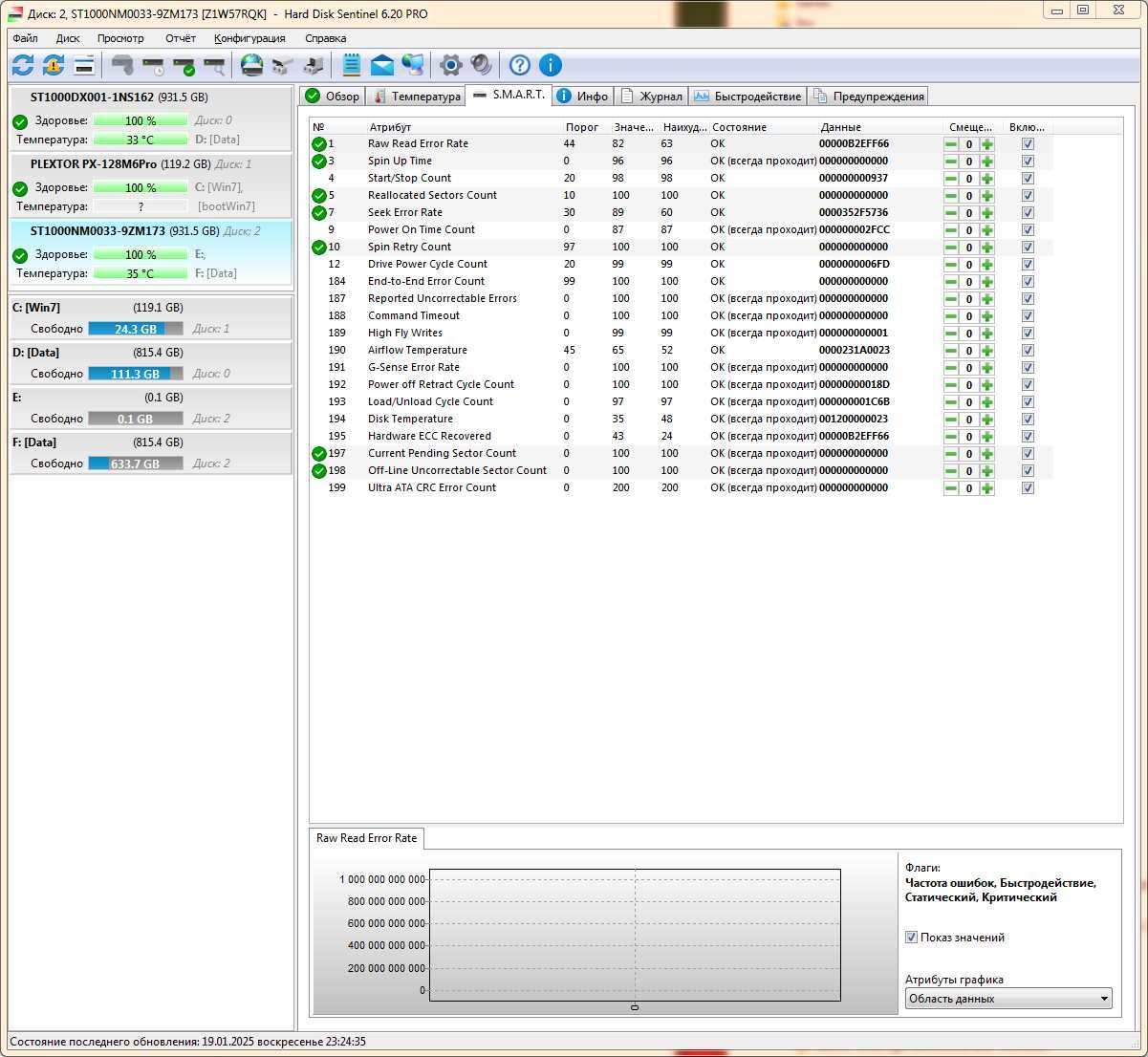
Task: Select the Off-Line Uncorrectable Sector Count row
Action: (x=682, y=471)
